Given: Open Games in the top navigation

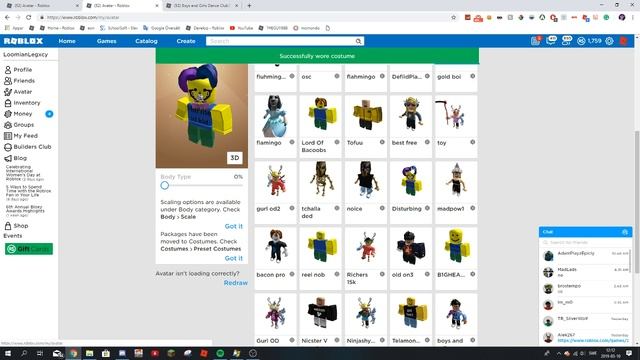Looking at the screenshot, I should click(x=107, y=41).
